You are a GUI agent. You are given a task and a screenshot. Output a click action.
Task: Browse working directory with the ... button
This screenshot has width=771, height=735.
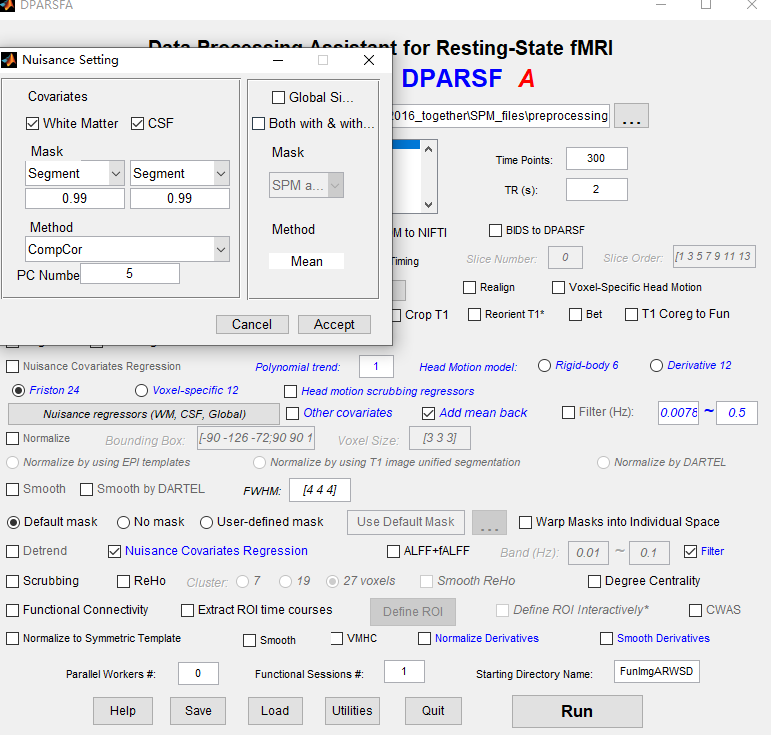[631, 116]
